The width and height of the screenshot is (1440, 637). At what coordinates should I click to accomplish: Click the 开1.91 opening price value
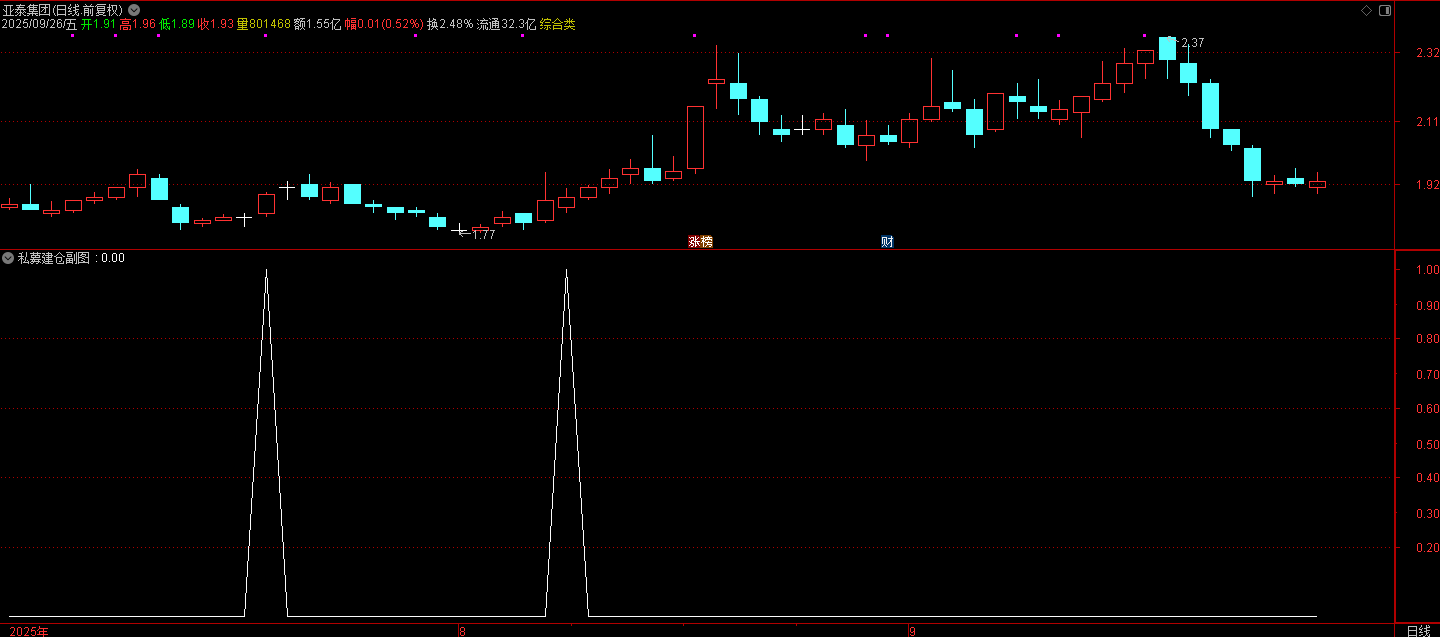click(x=99, y=24)
